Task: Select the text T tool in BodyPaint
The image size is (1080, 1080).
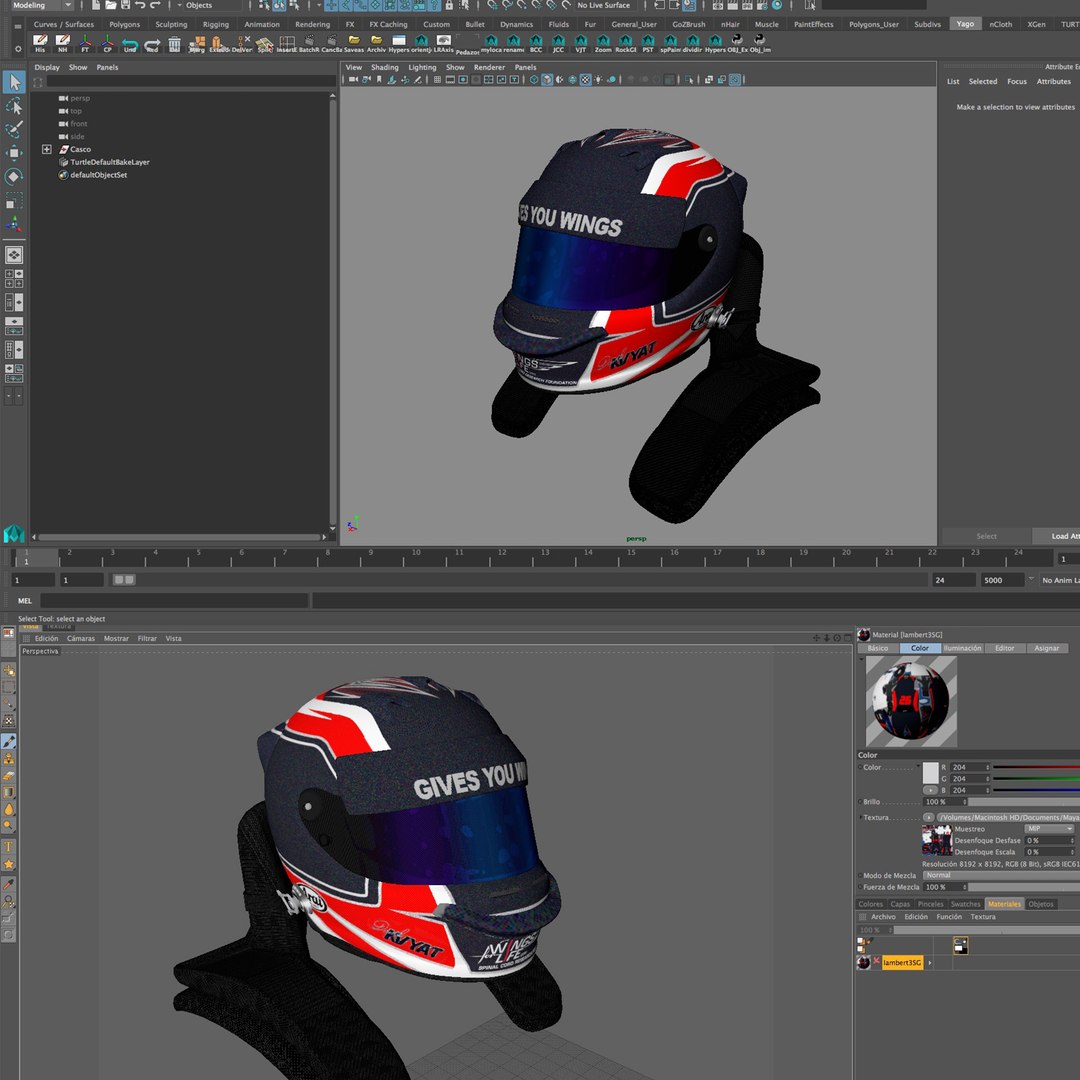Action: pos(9,847)
